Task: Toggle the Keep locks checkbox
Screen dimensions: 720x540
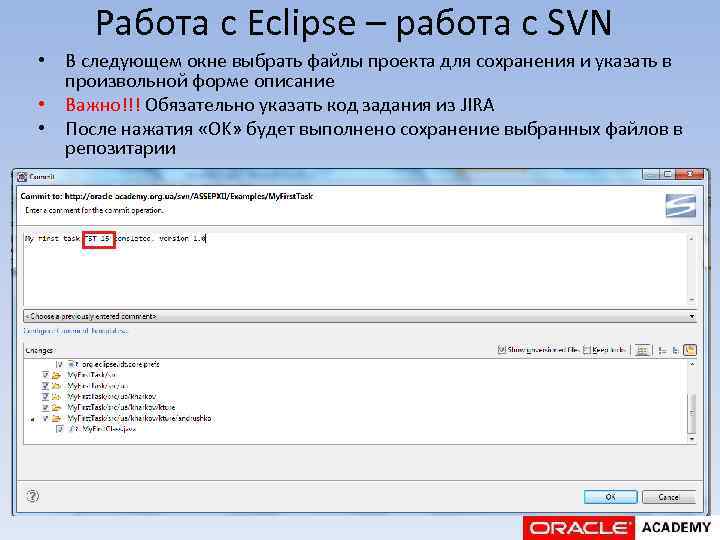Action: click(586, 350)
